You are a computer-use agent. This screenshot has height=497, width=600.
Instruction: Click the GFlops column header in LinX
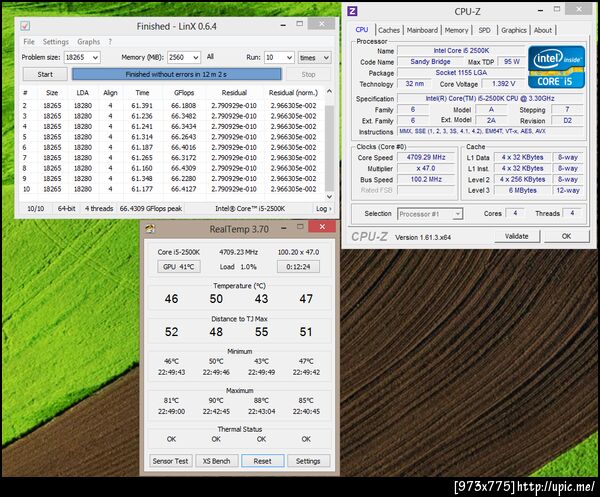(x=184, y=93)
